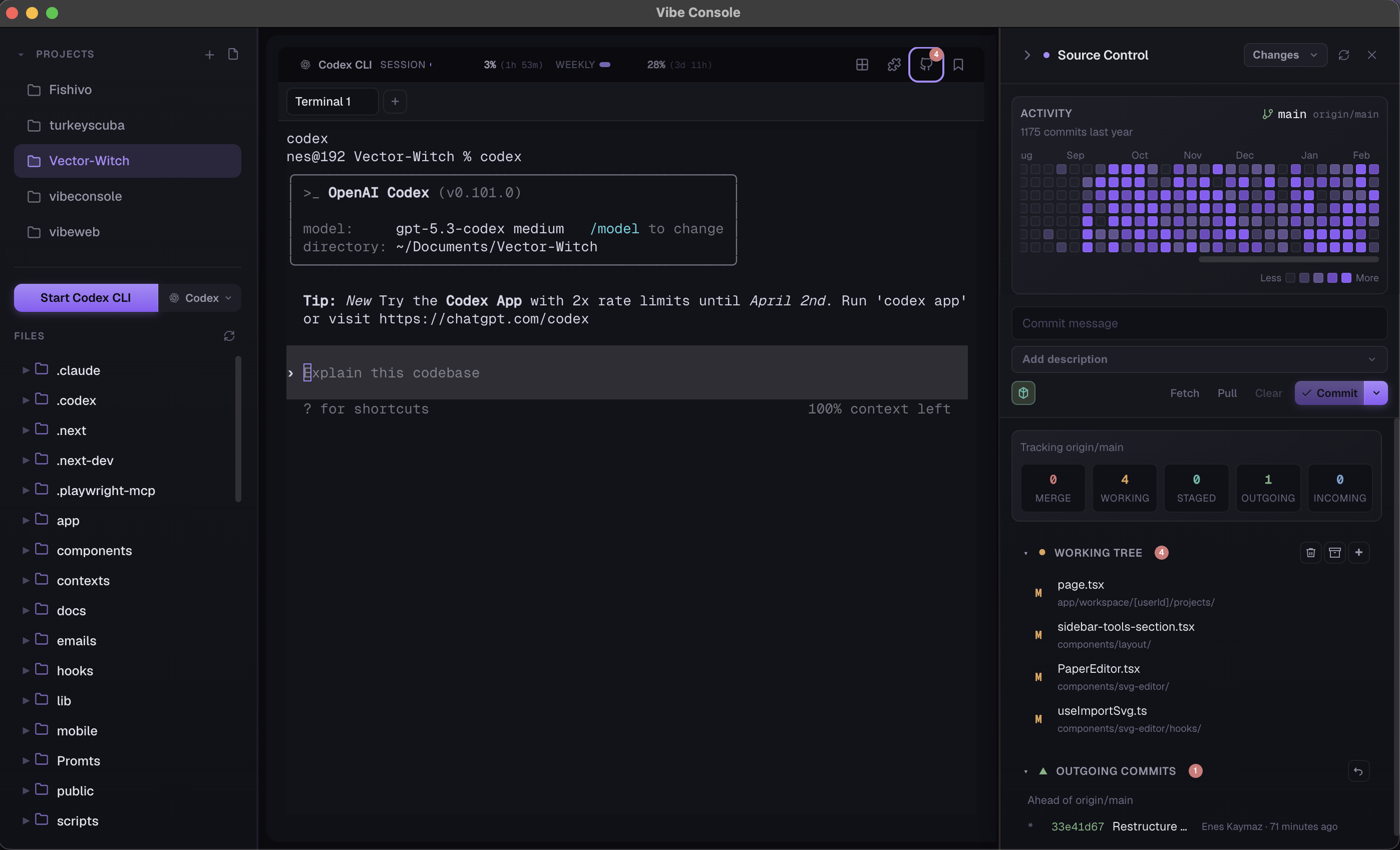Undo outgoing commit arrow icon

coord(1358,771)
